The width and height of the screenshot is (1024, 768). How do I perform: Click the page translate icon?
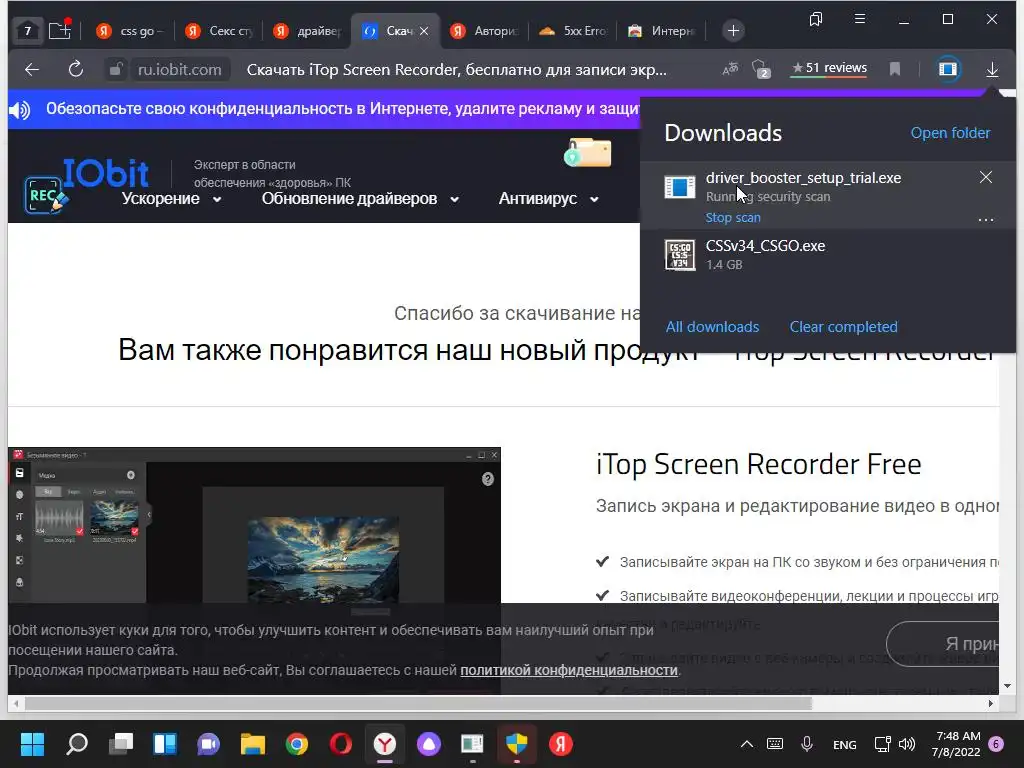click(x=730, y=68)
